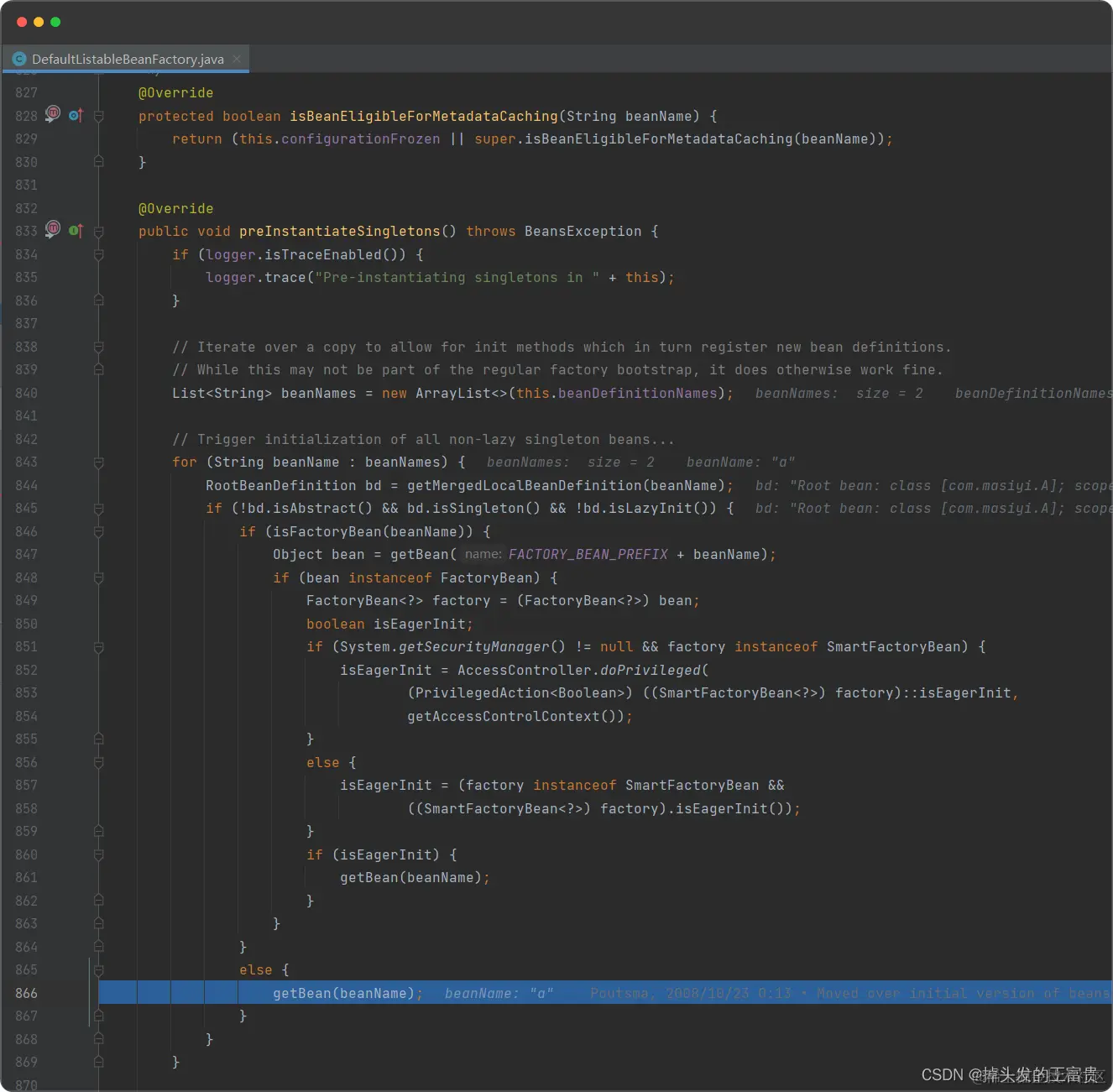Click bd.isSingleton() on line 845
Viewport: 1113px width, 1092px height.
474,508
